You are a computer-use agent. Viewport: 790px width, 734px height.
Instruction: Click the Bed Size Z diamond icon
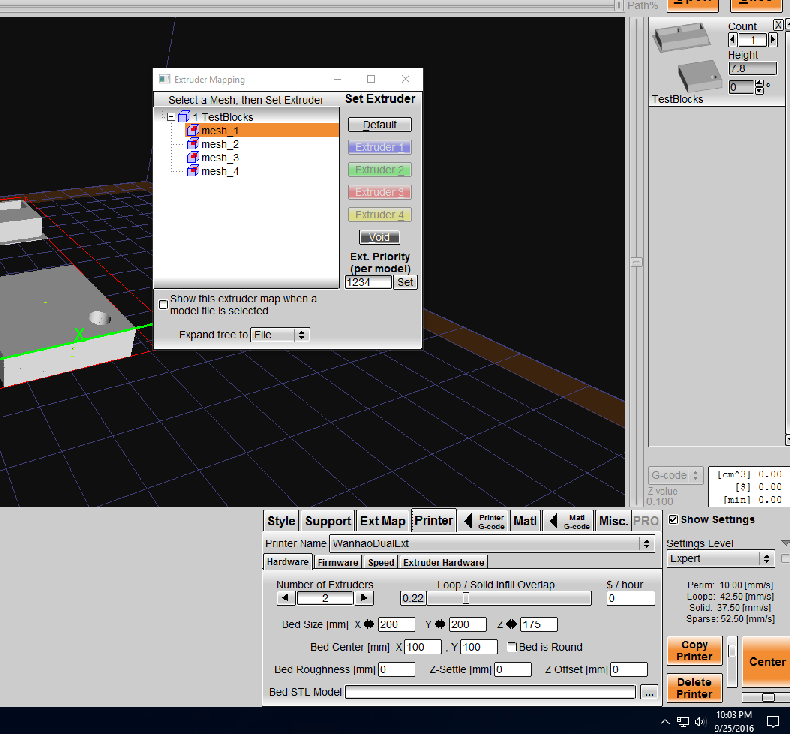click(511, 625)
